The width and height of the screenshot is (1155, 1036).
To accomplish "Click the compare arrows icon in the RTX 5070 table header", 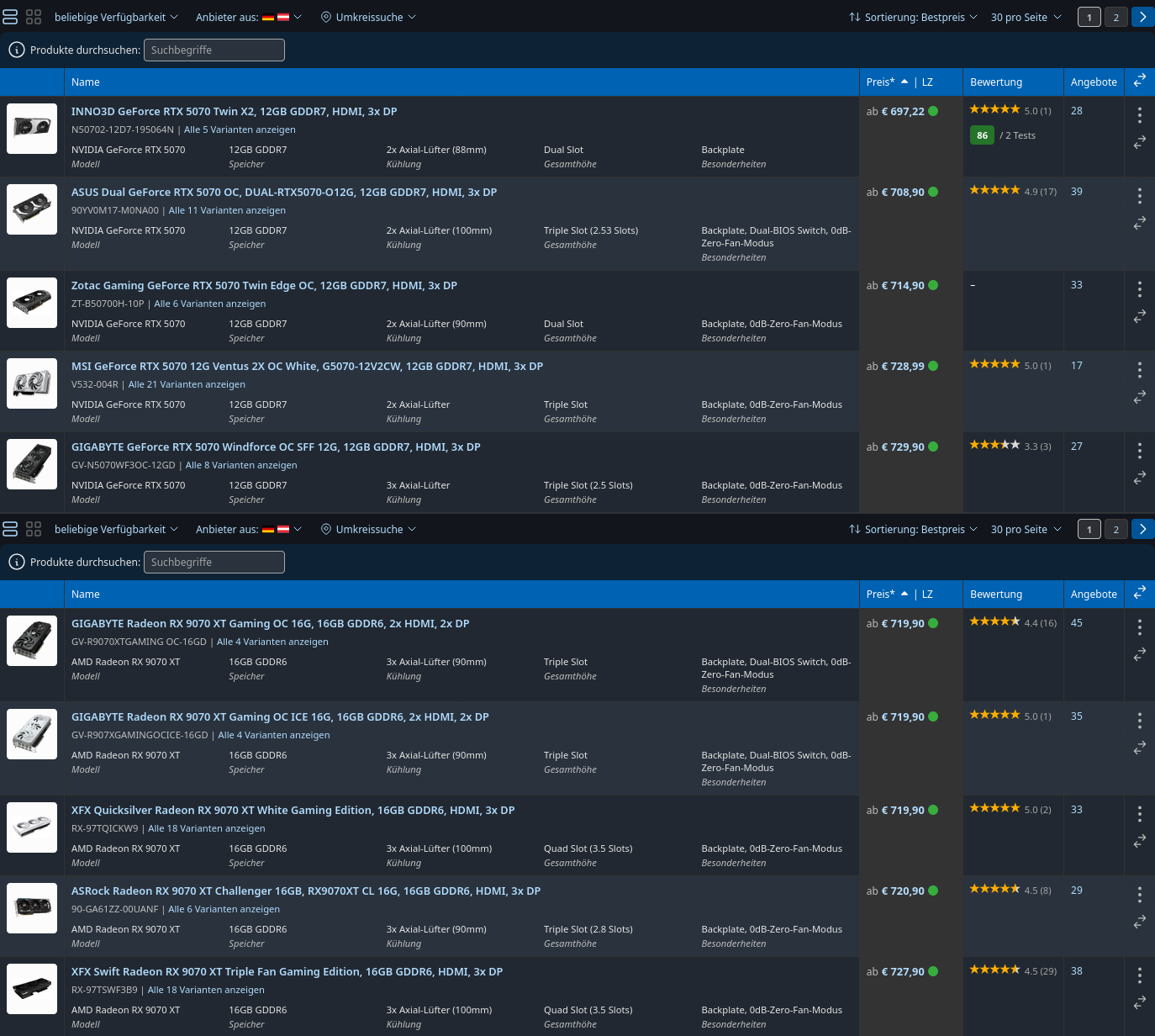I will coord(1140,81).
